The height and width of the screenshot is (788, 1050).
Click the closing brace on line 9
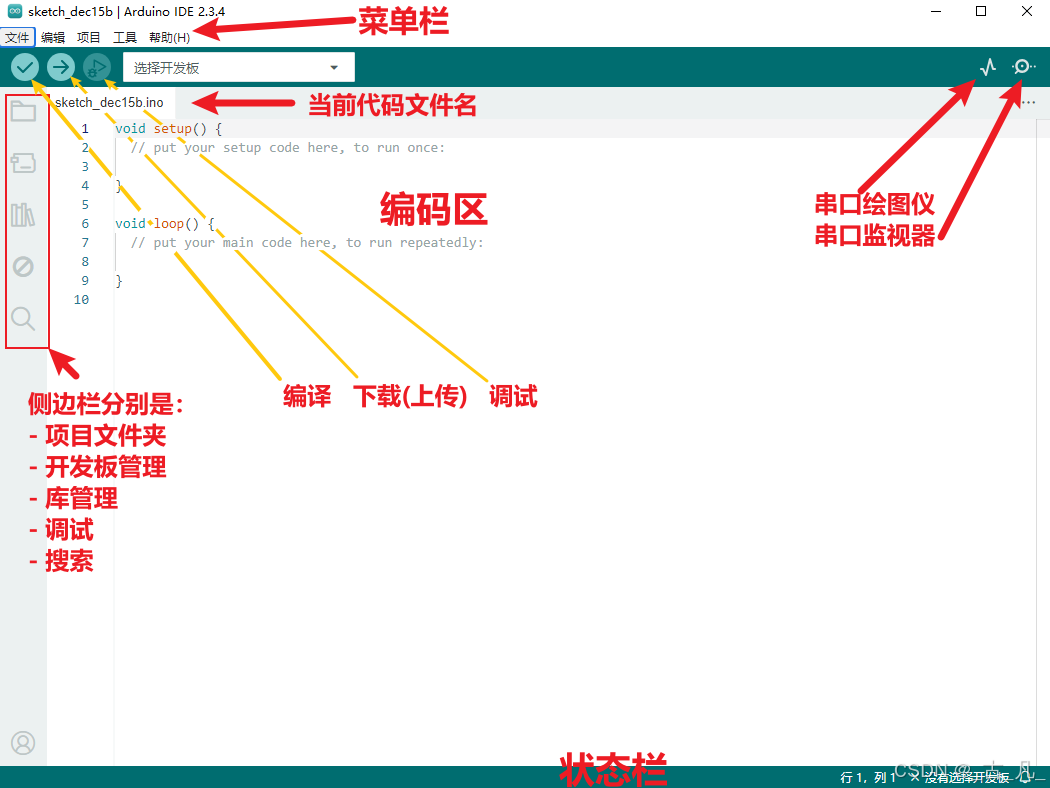tap(119, 281)
